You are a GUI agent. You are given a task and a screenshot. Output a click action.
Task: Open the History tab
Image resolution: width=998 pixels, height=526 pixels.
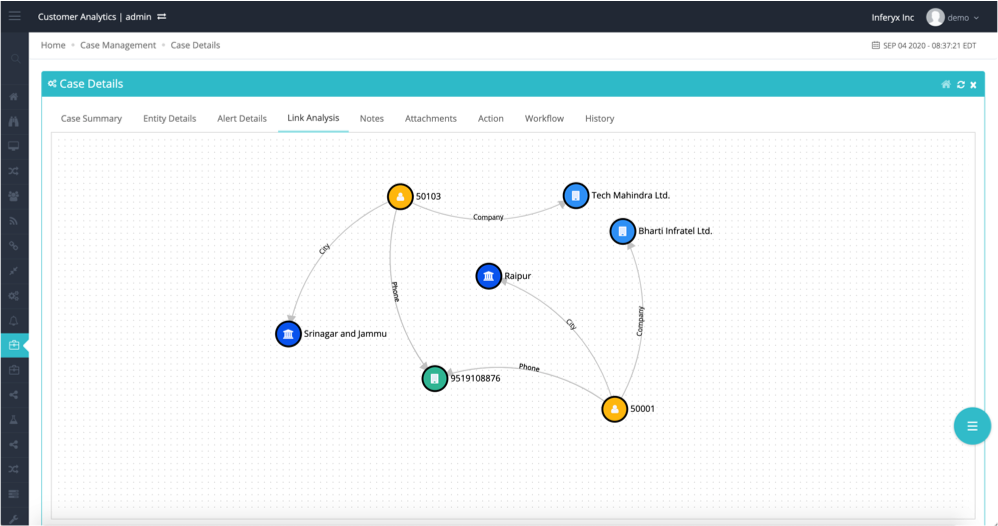pyautogui.click(x=600, y=118)
